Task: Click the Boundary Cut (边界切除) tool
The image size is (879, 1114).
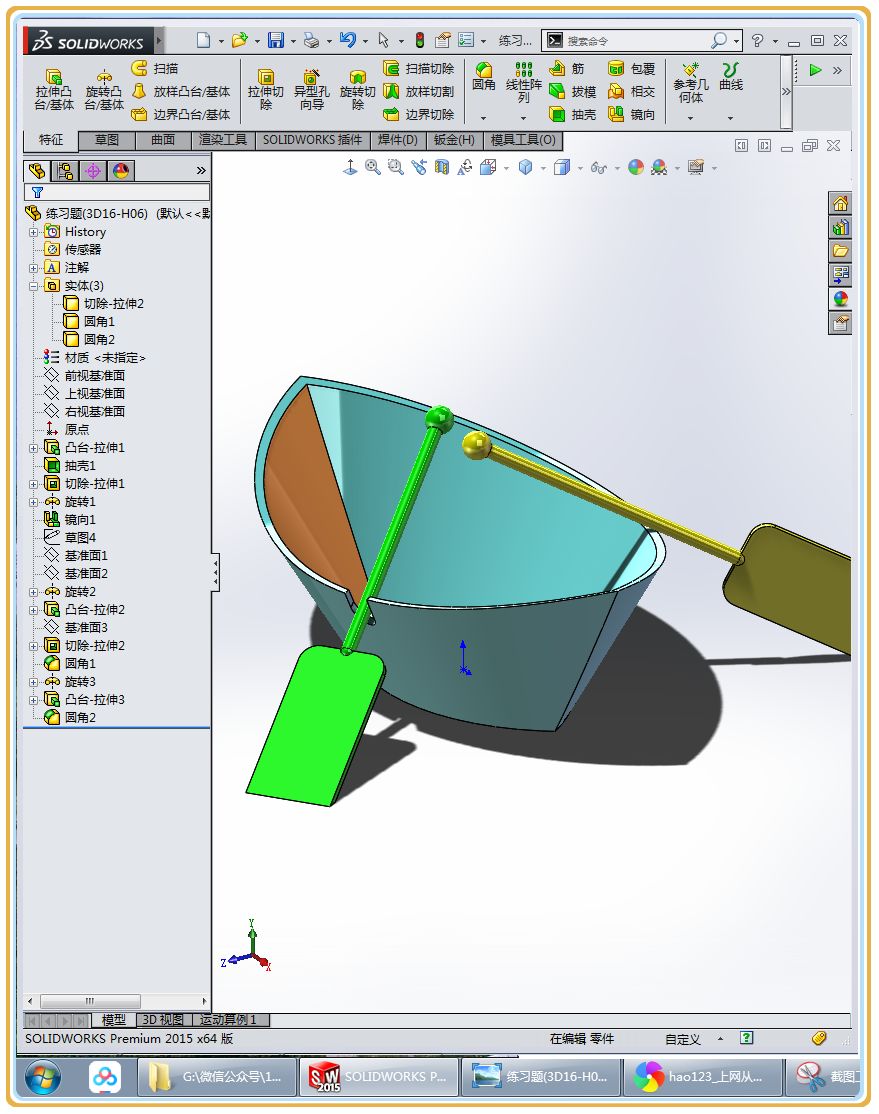Action: tap(419, 114)
